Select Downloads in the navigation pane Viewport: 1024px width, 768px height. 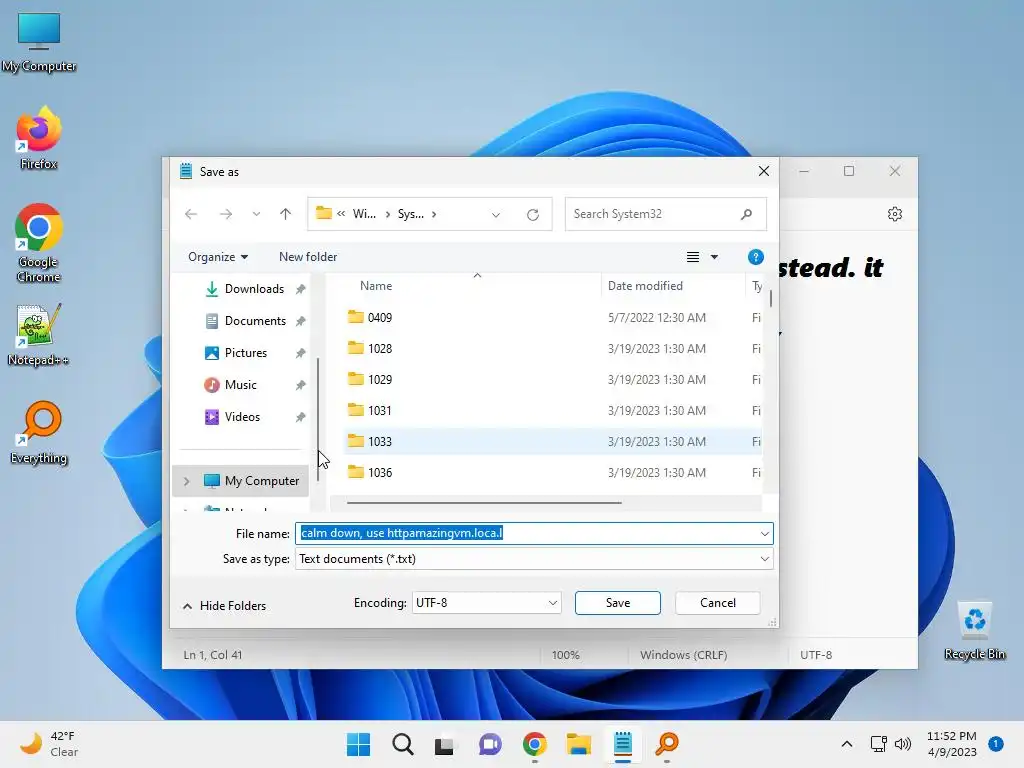[254, 289]
